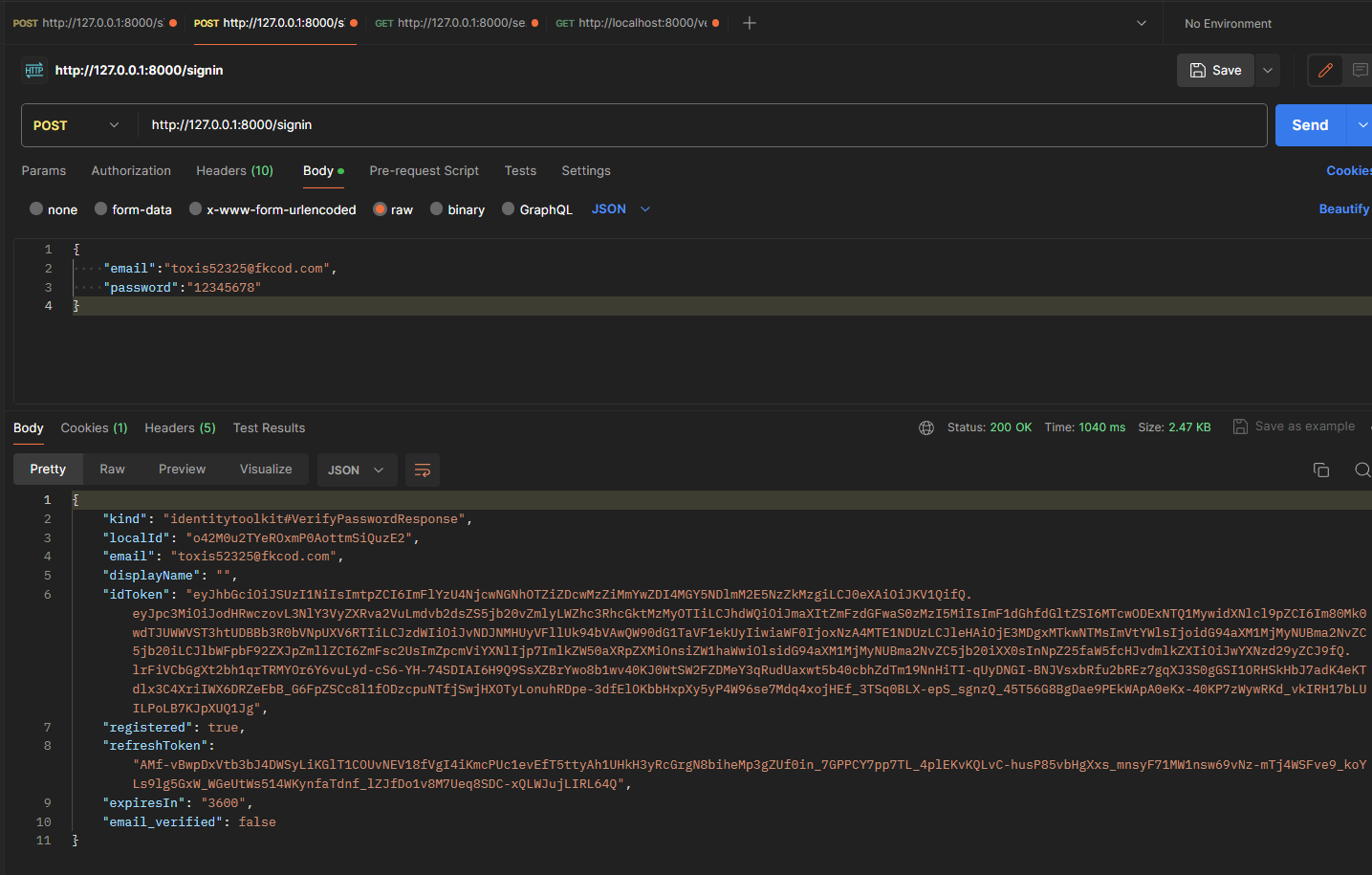Select the Preview response view
Image resolution: width=1372 pixels, height=875 pixels.
tap(182, 470)
